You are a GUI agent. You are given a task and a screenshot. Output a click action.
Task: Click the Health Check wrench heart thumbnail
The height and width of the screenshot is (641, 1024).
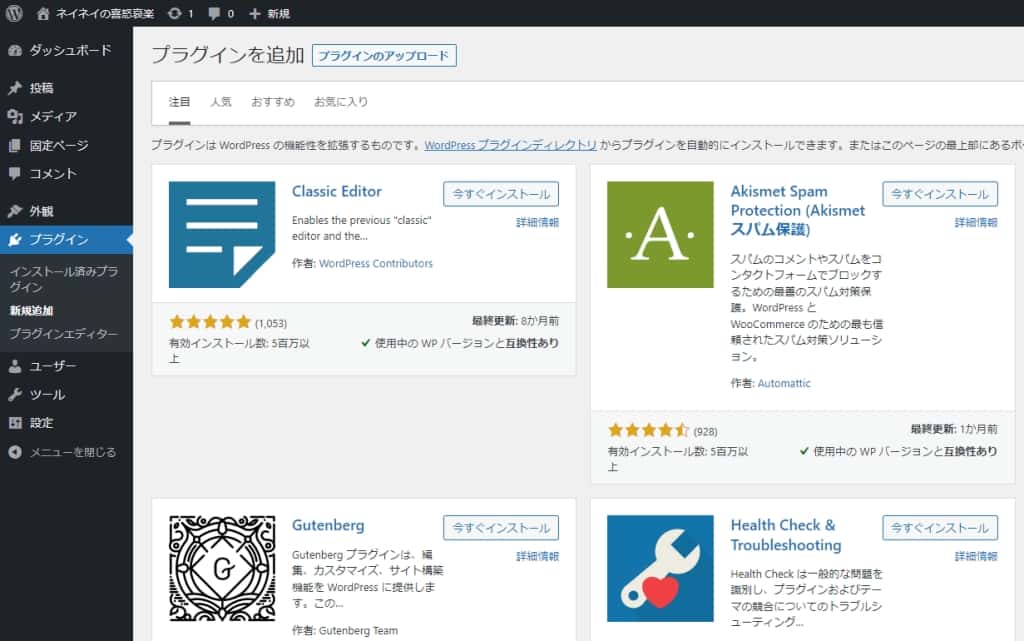(660, 569)
